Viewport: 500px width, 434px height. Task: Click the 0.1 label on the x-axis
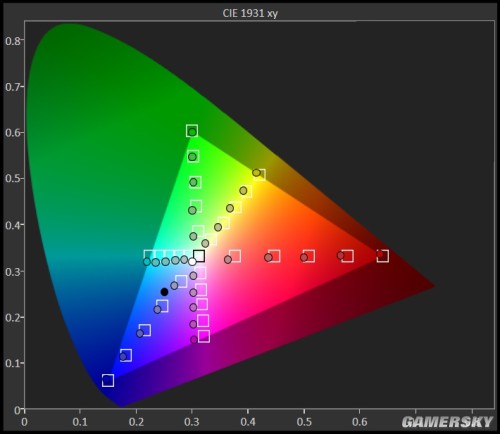tap(80, 422)
